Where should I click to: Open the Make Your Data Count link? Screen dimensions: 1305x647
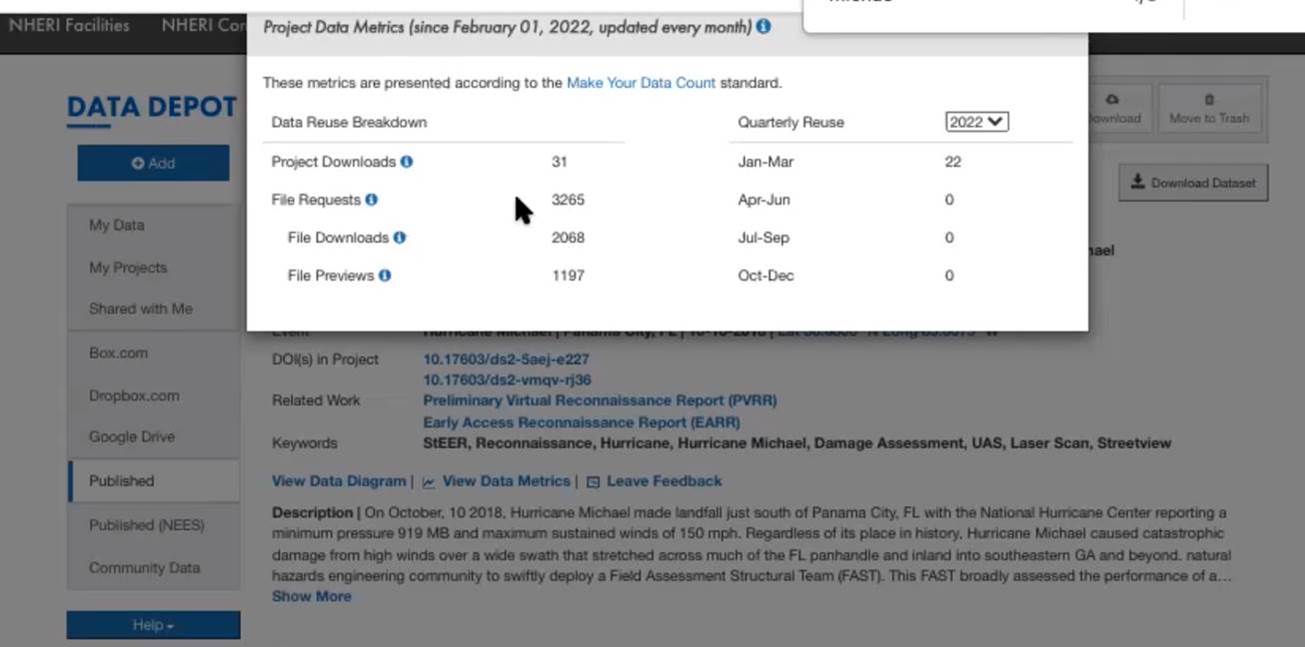point(641,83)
